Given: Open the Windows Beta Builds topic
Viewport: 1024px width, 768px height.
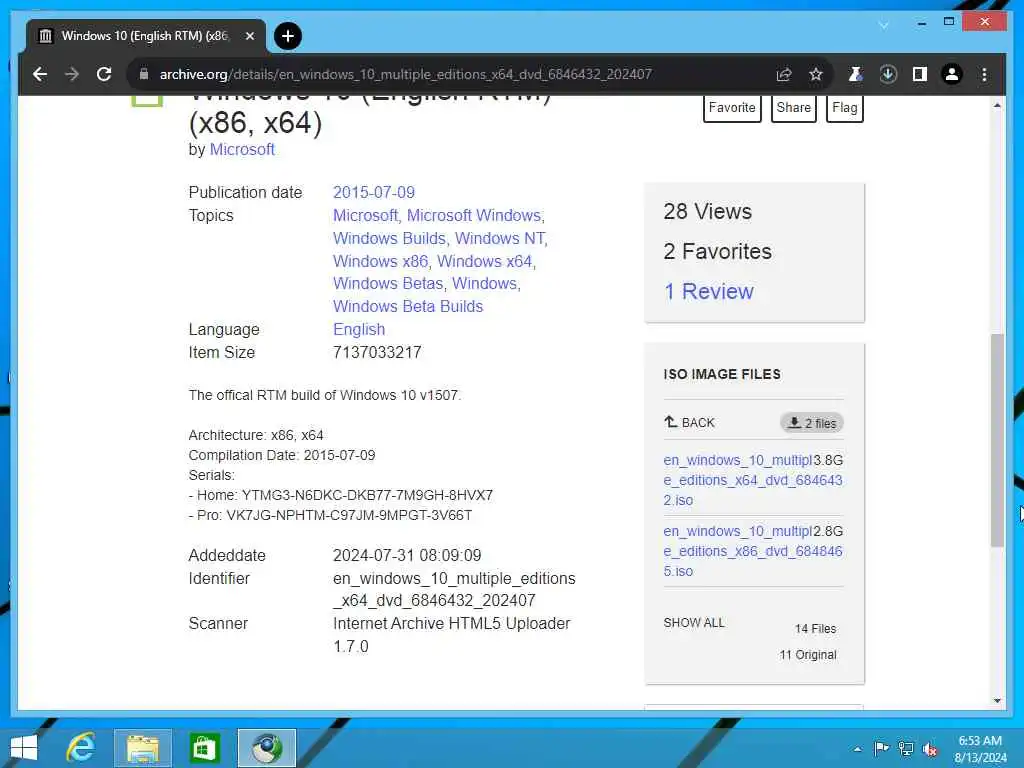Looking at the screenshot, I should point(408,306).
